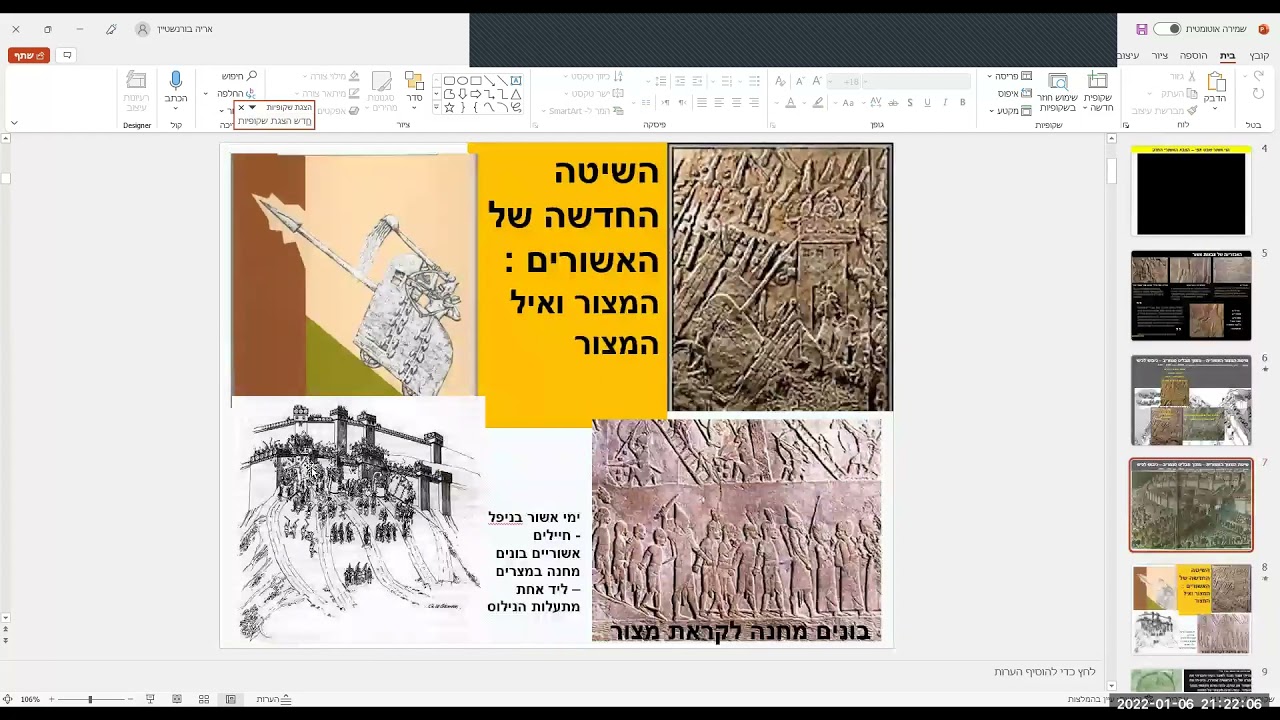Click the Dictate (הכתב) microphone icon

pyautogui.click(x=176, y=80)
